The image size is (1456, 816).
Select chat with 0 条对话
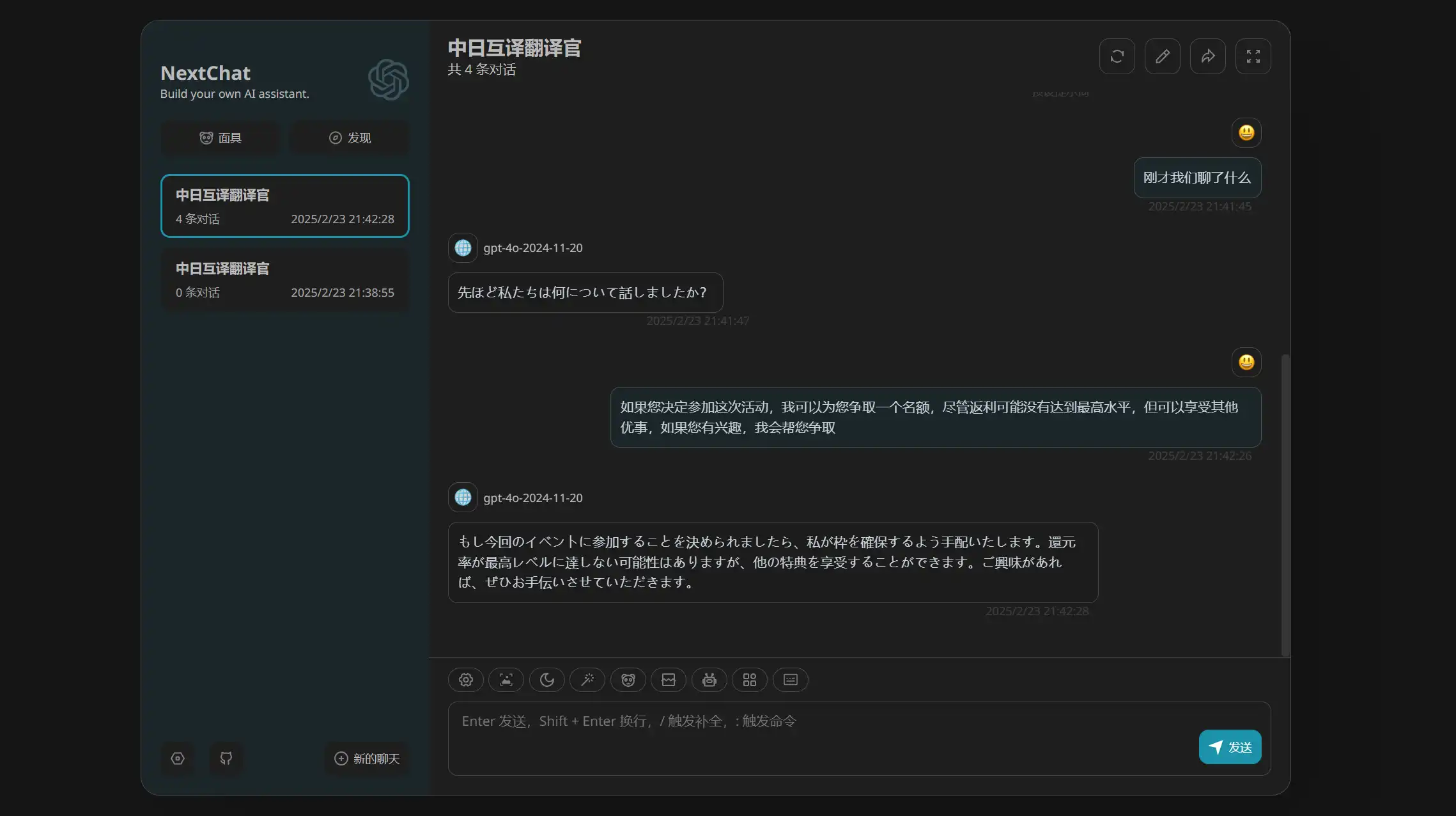point(285,279)
